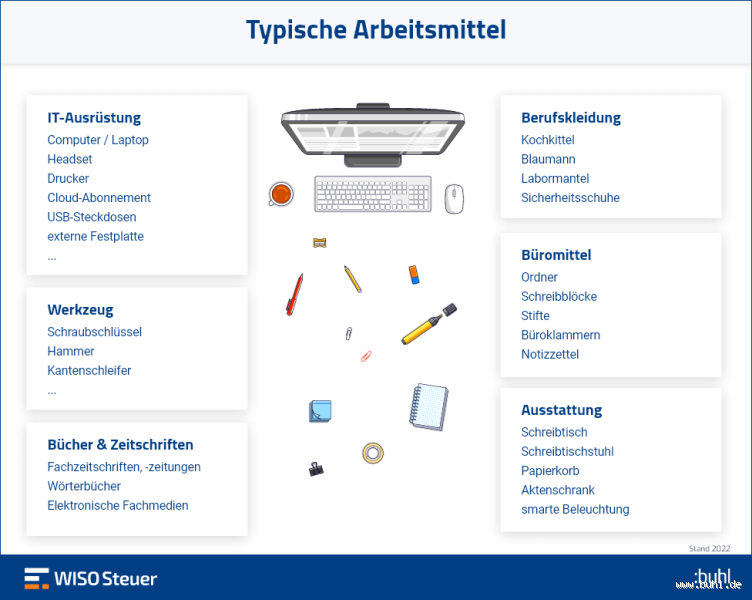Click the yellow pencil illustration
The image size is (752, 600).
352,279
